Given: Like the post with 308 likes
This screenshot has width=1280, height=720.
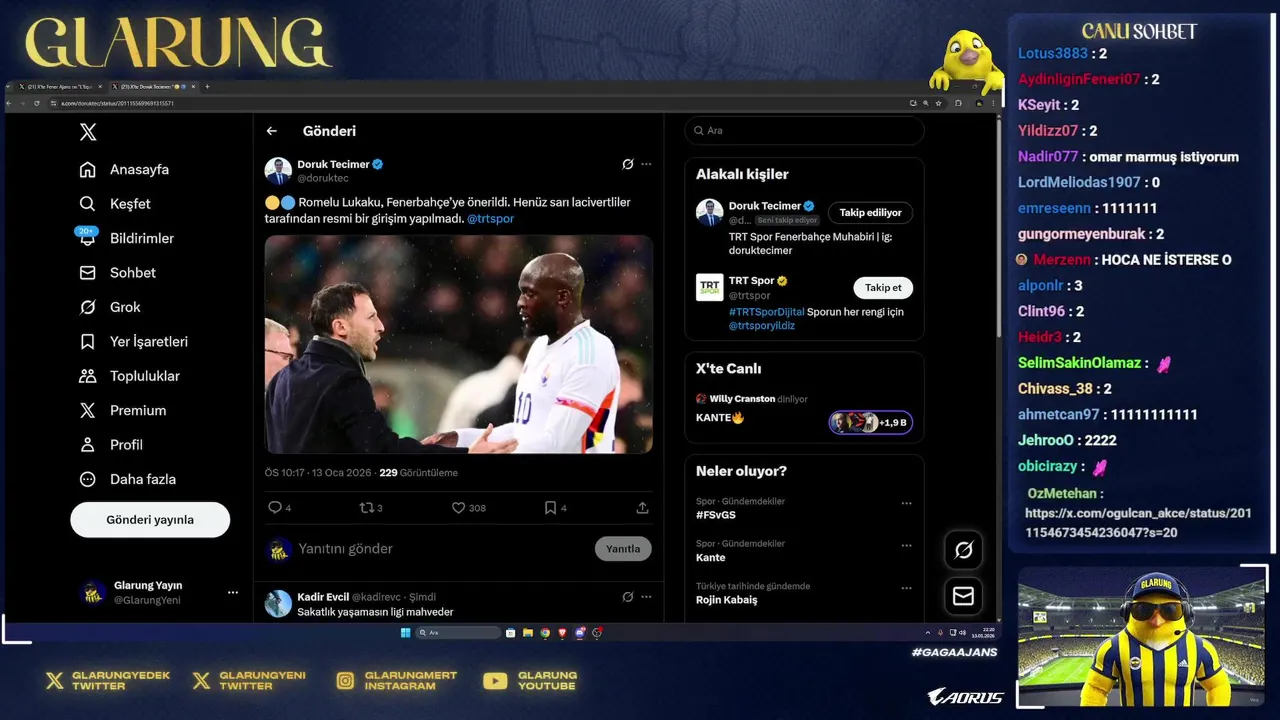Looking at the screenshot, I should tap(458, 508).
